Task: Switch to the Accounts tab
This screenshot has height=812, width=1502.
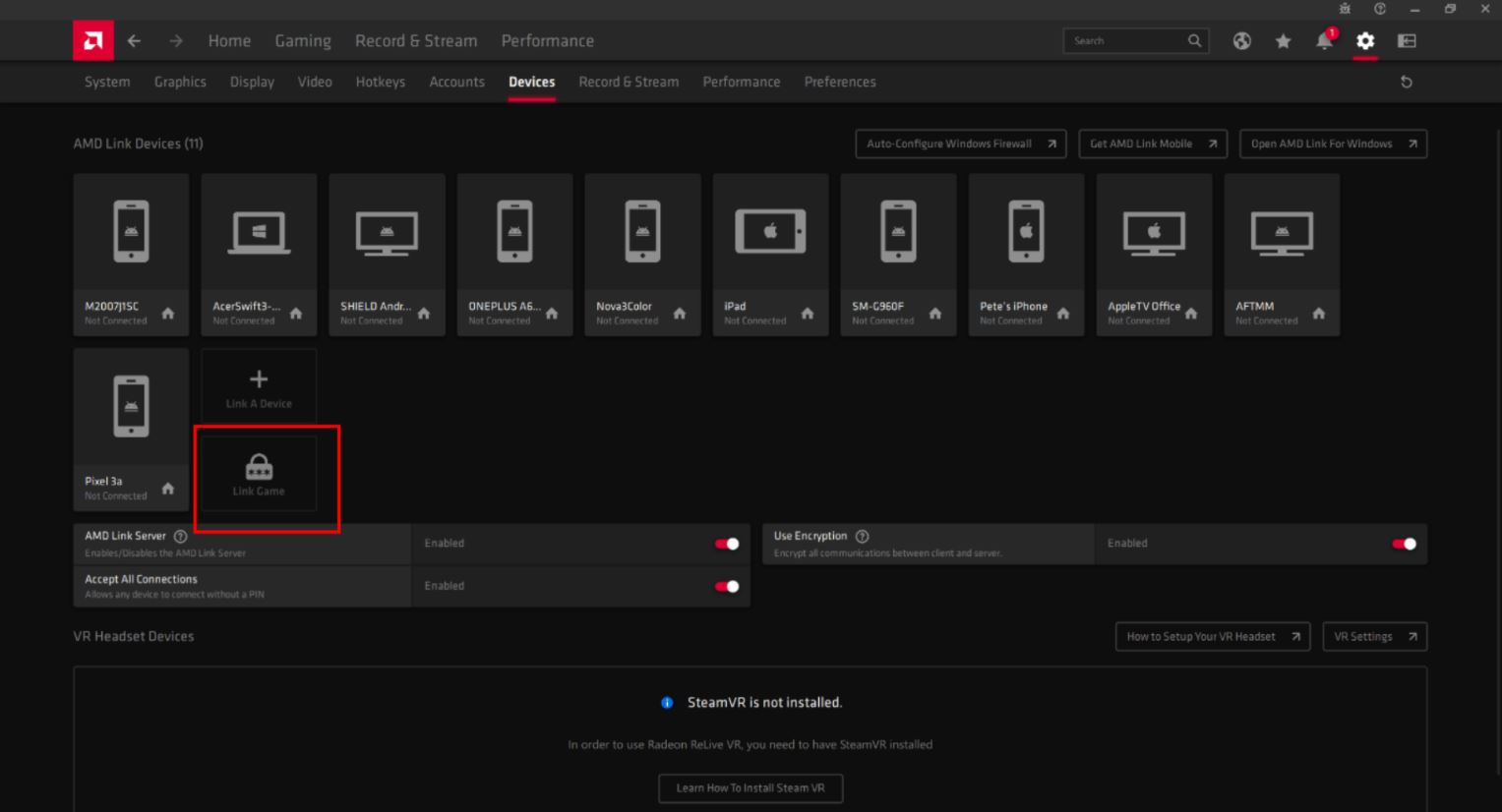Action: click(456, 82)
